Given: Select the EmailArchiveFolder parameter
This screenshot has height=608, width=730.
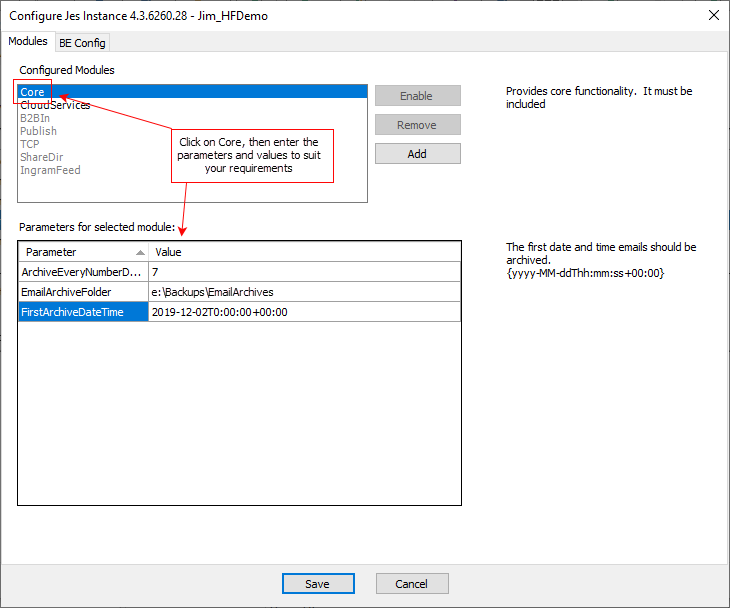Looking at the screenshot, I should [83, 292].
